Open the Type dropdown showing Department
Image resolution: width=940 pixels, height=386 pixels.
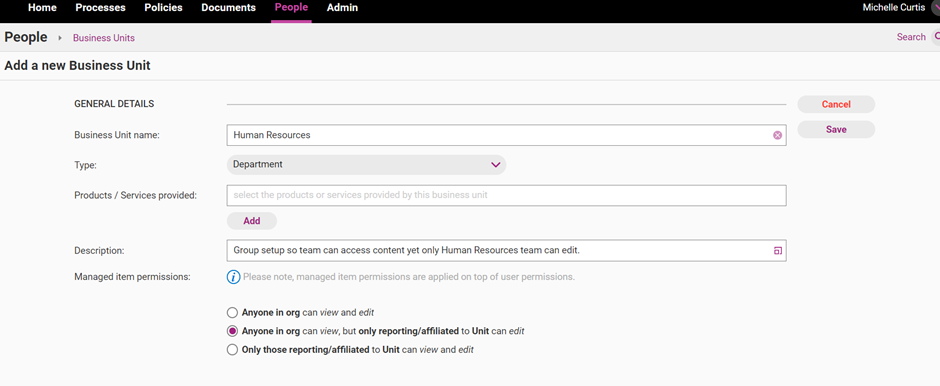tap(366, 165)
